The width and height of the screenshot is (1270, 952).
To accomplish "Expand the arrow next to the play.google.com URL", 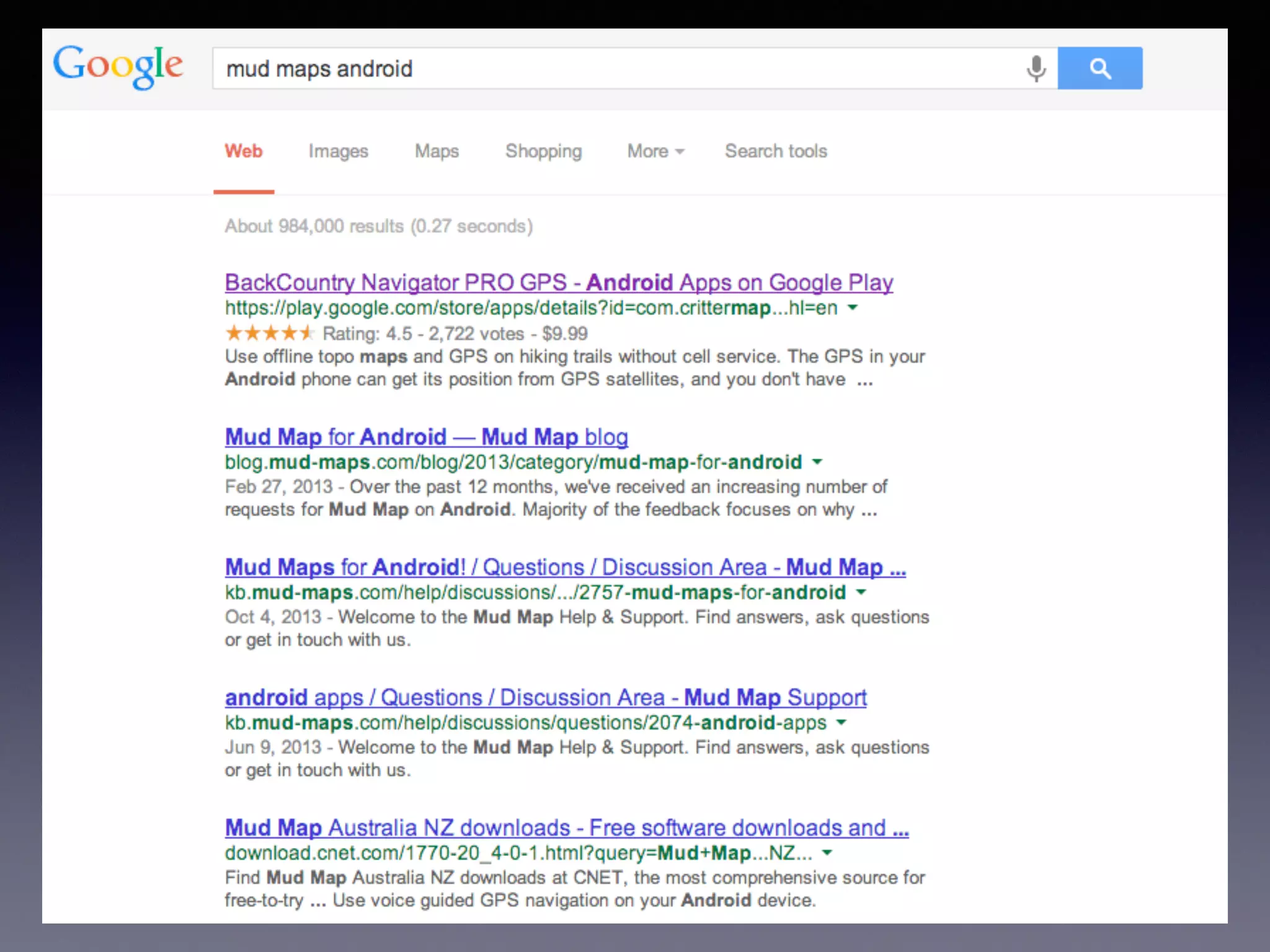I will tap(853, 307).
